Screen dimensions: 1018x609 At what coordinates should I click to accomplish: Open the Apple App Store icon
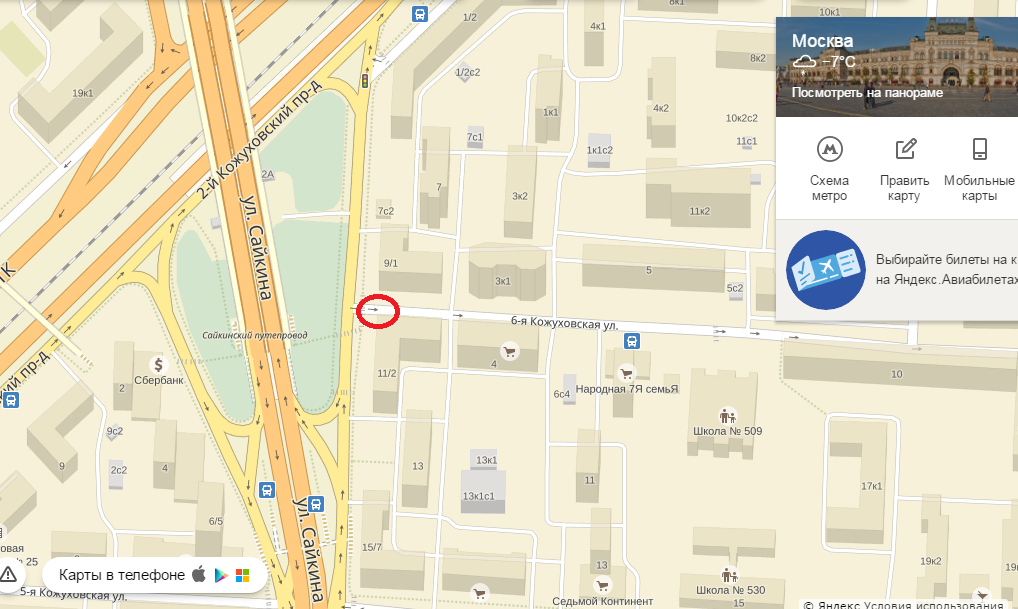coord(199,574)
